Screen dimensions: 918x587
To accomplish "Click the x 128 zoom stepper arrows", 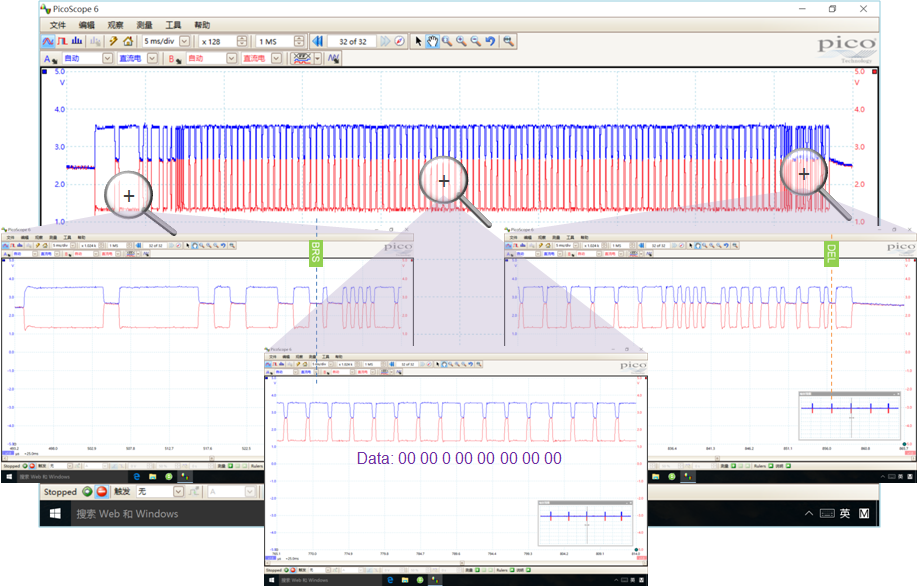I will pos(242,42).
